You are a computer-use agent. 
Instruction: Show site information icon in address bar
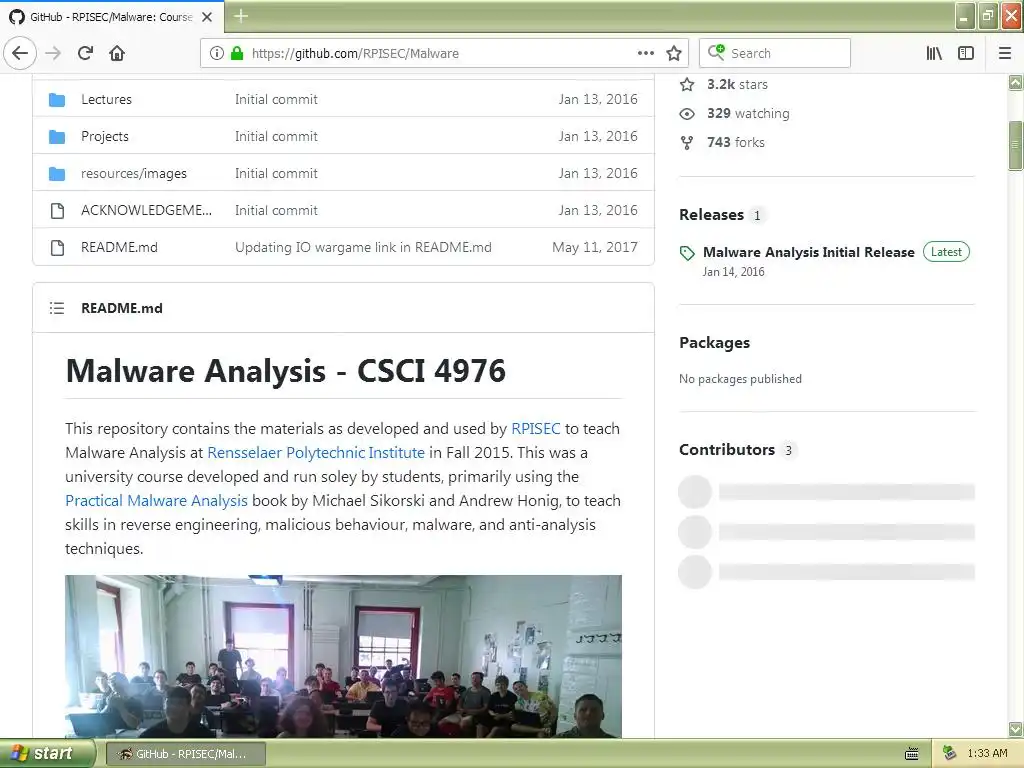[x=217, y=53]
